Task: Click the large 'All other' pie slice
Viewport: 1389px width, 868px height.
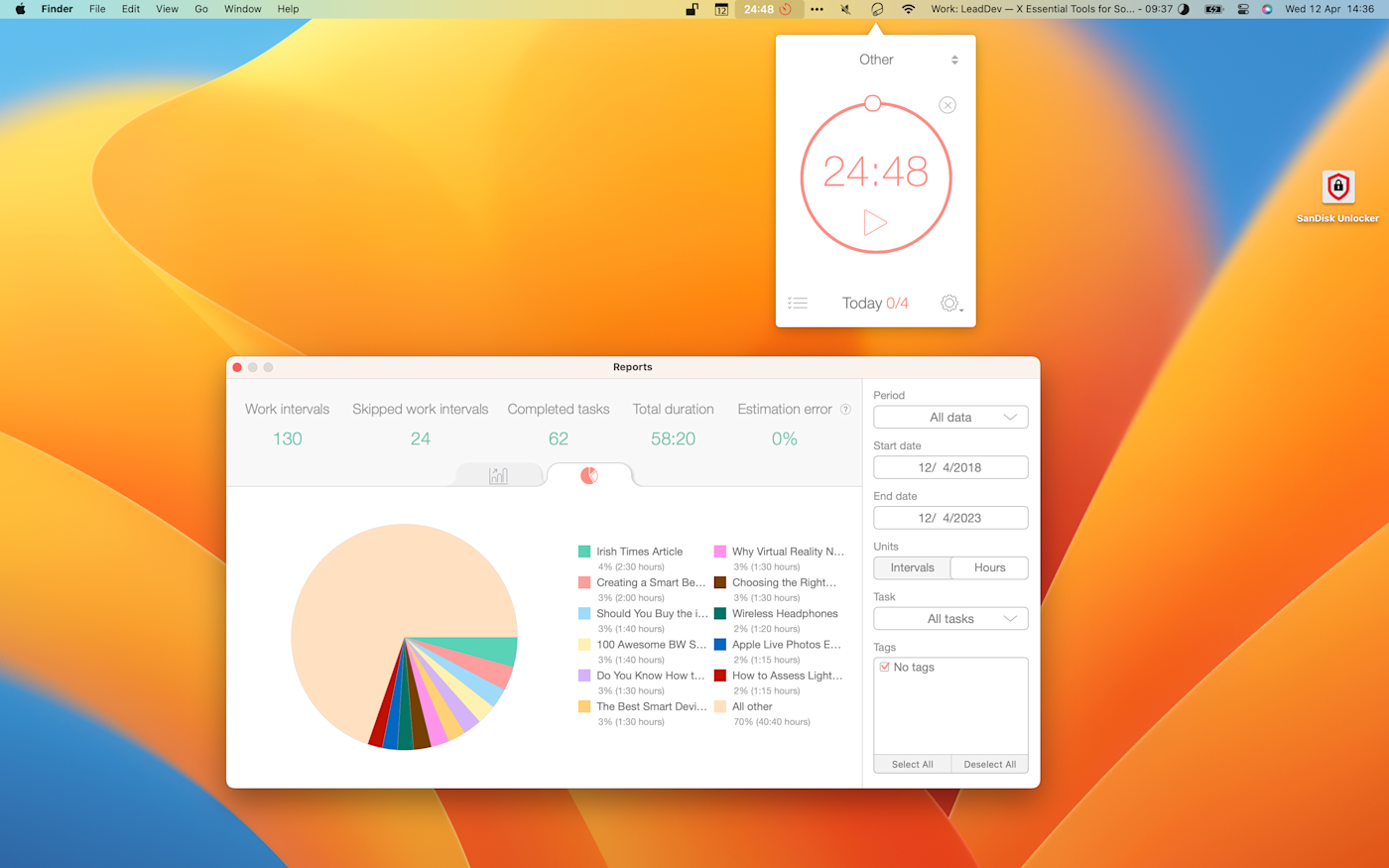Action: click(x=377, y=605)
